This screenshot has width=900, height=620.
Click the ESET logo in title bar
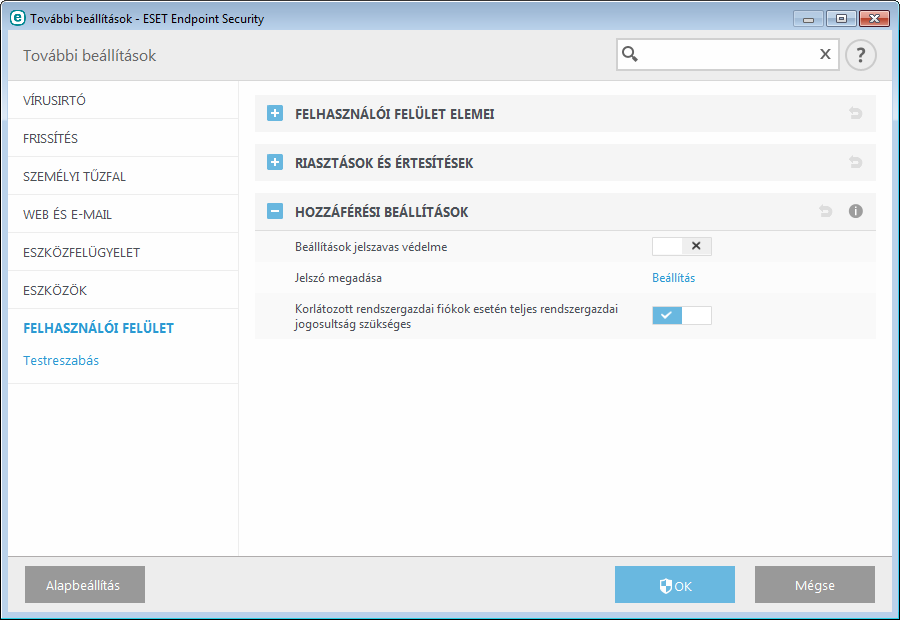(x=18, y=18)
